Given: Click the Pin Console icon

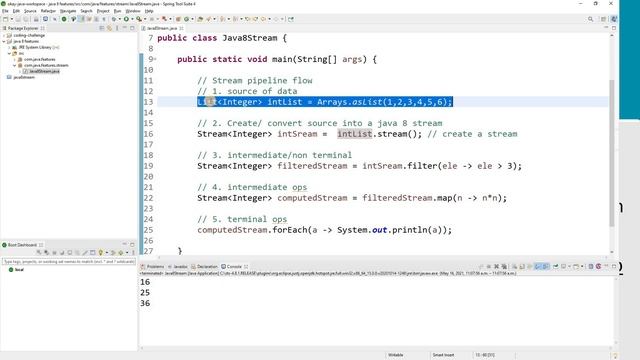Looking at the screenshot, I should [x=556, y=267].
